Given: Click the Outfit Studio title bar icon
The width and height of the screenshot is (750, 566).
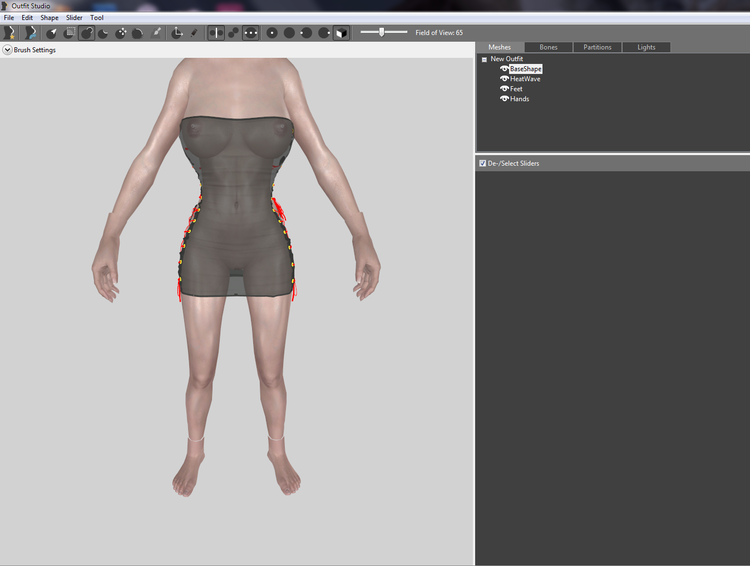Looking at the screenshot, I should pyautogui.click(x=4, y=6).
